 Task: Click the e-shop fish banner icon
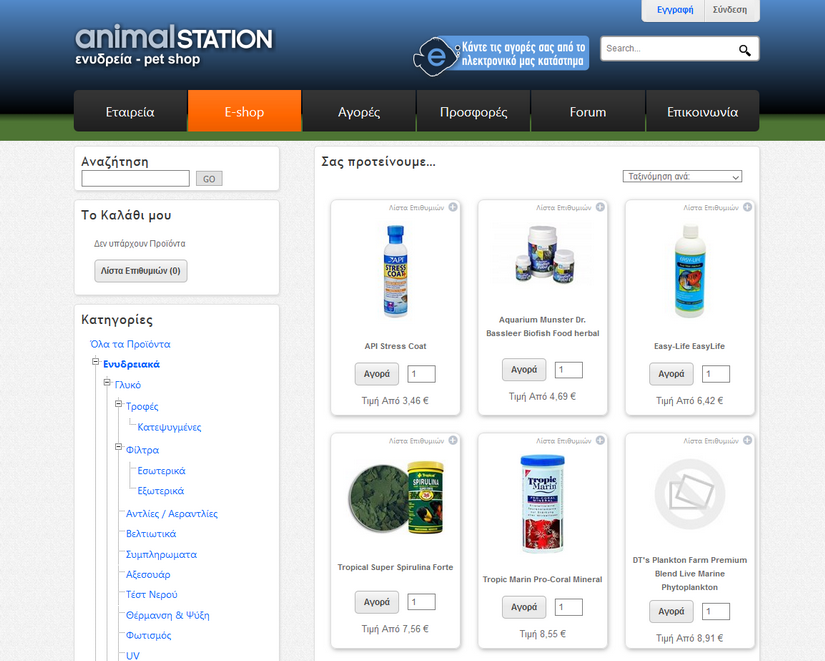tap(434, 54)
